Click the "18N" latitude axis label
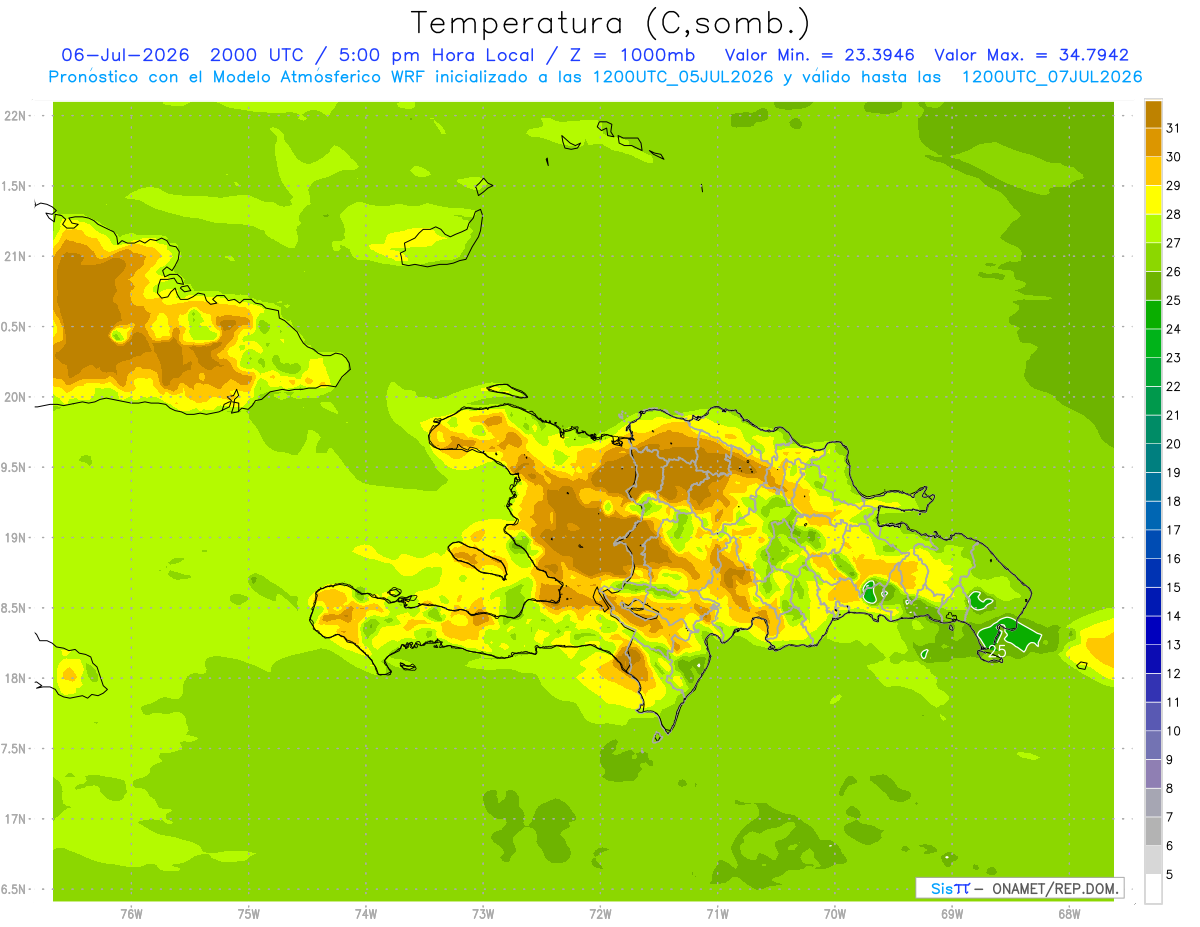 coord(16,678)
